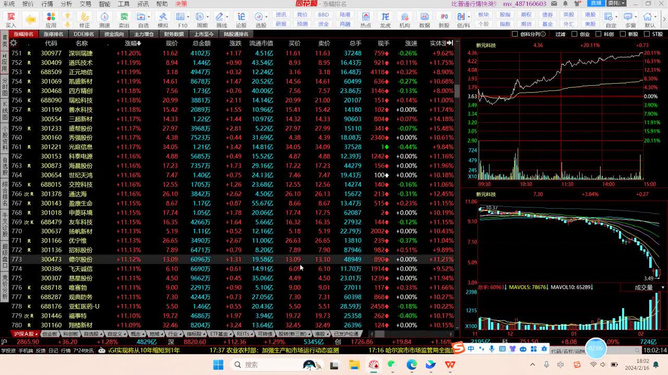Switch to the DDE排名 tab
The height and width of the screenshot is (375, 668).
84,34
